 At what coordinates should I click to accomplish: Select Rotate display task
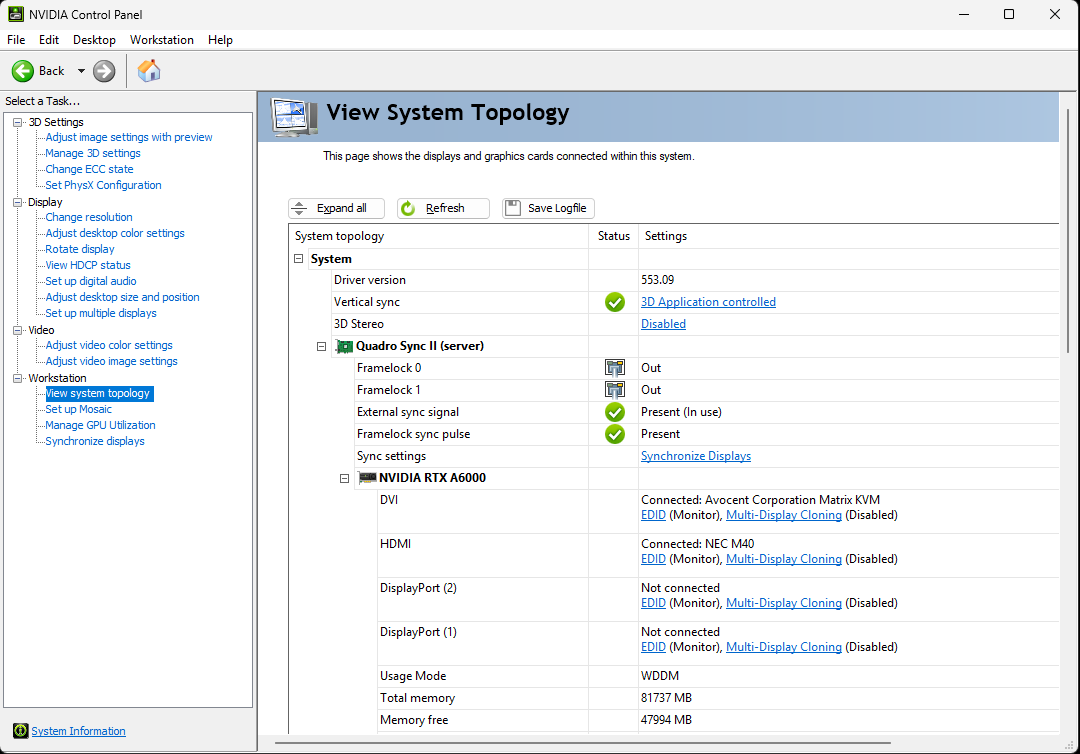click(x=80, y=249)
